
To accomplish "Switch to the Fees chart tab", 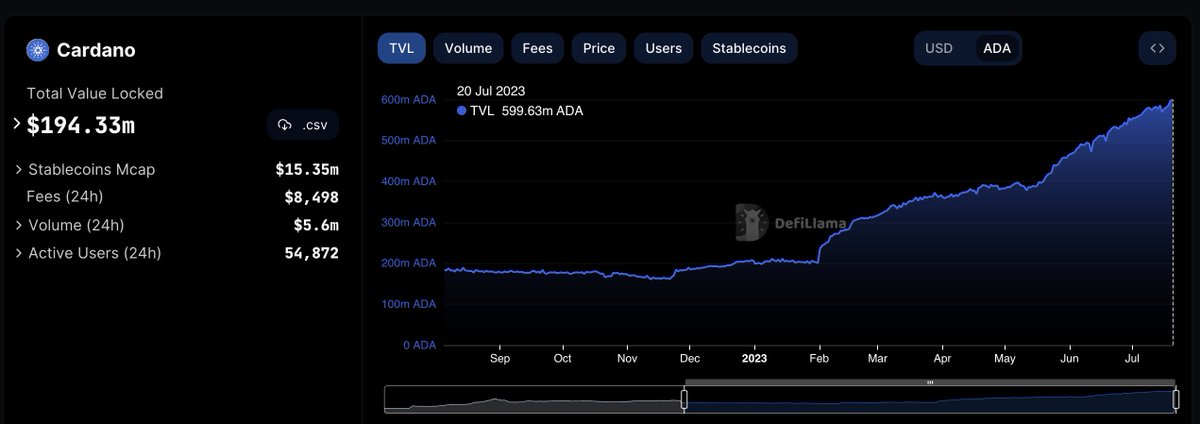I will 537,48.
